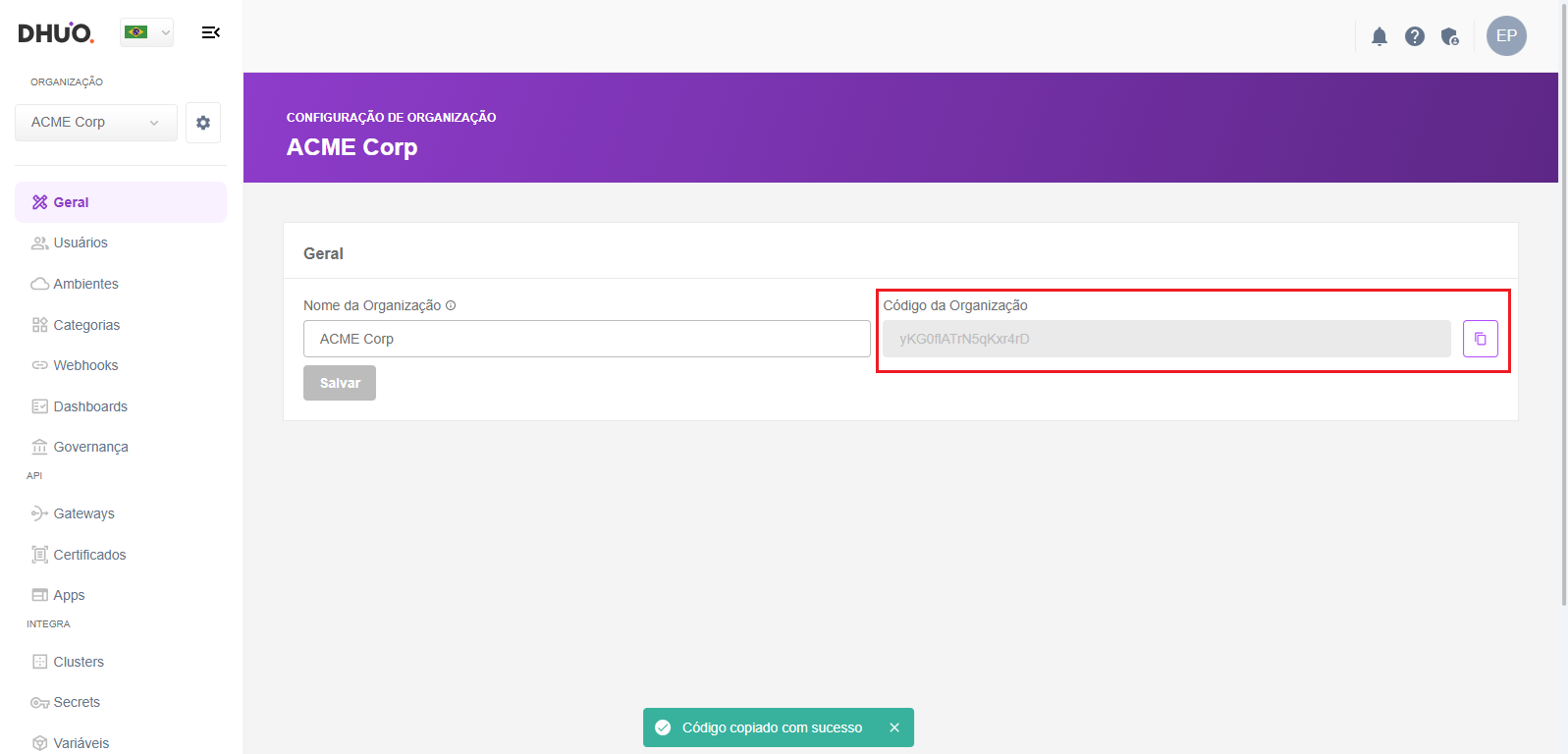Navigate to Secrets page

click(x=77, y=702)
